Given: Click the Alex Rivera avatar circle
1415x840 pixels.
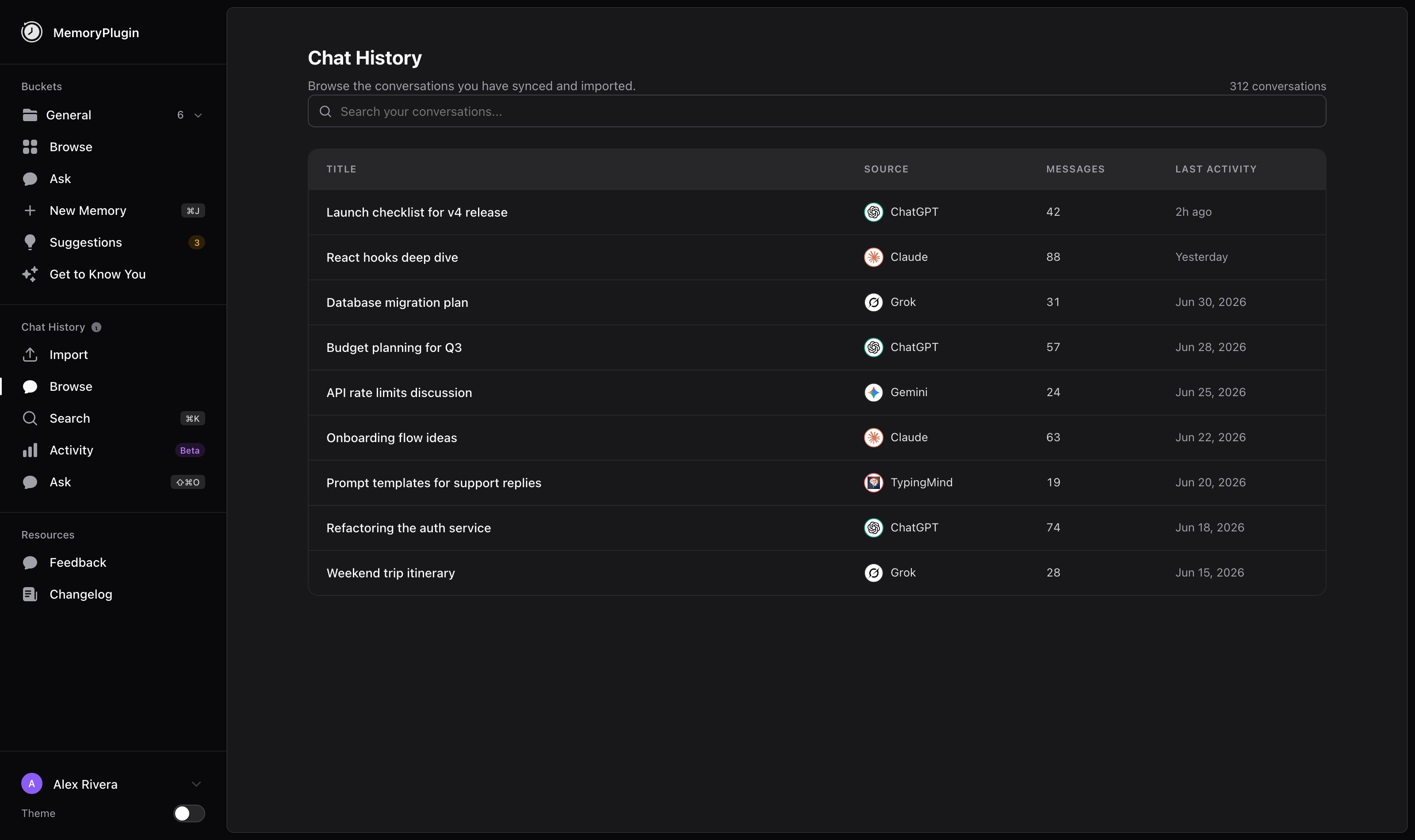Looking at the screenshot, I should tap(32, 784).
